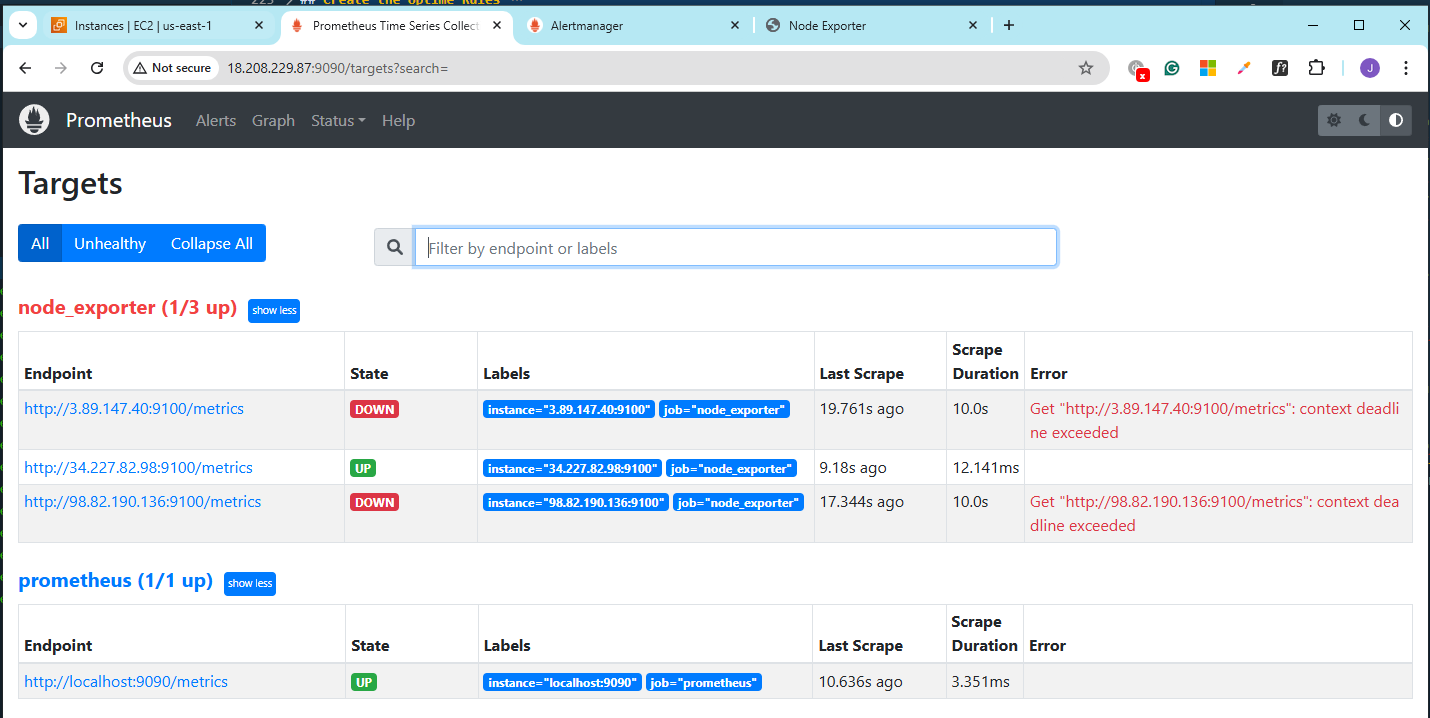Collapse the prometheus pool with show less

coord(250,583)
